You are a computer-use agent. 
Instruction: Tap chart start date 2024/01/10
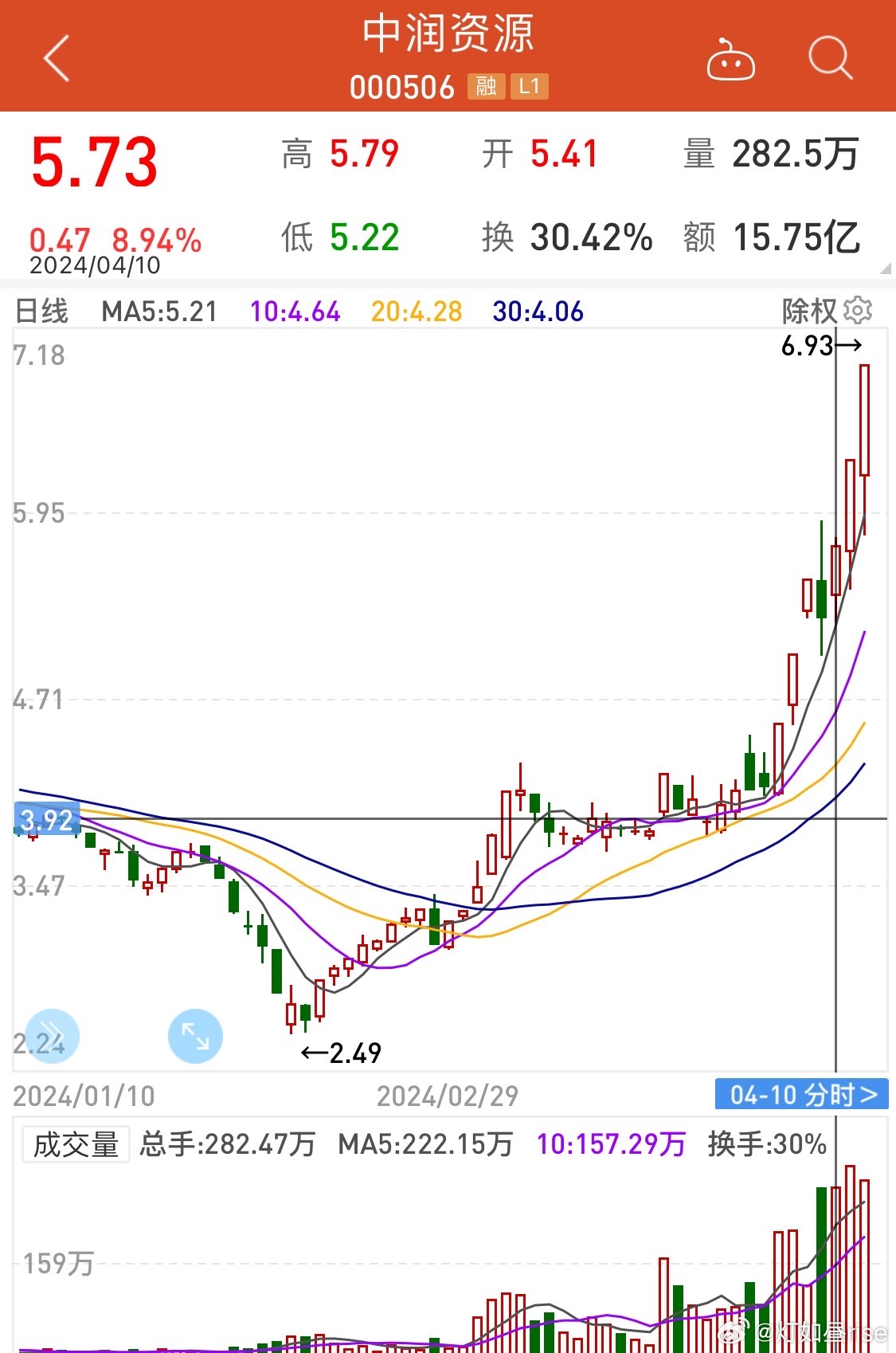(x=84, y=1096)
